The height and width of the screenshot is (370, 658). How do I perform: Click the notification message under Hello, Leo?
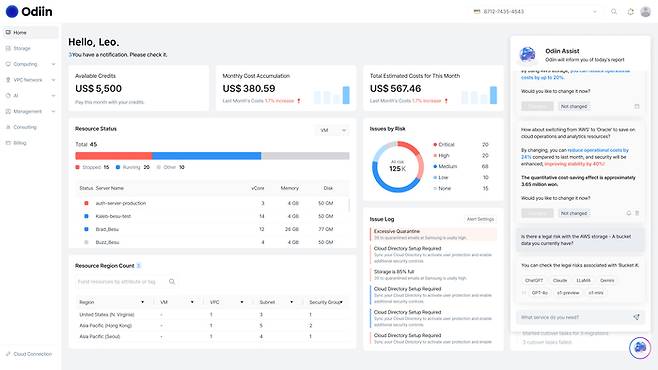[x=118, y=55]
